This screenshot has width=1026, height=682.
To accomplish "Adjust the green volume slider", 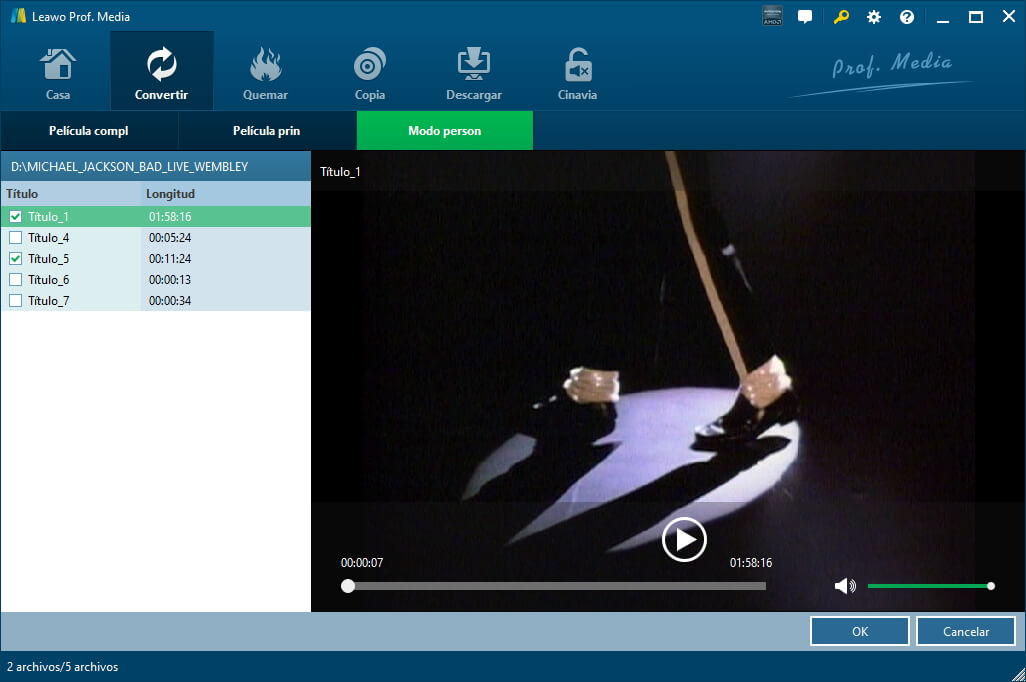I will point(930,586).
